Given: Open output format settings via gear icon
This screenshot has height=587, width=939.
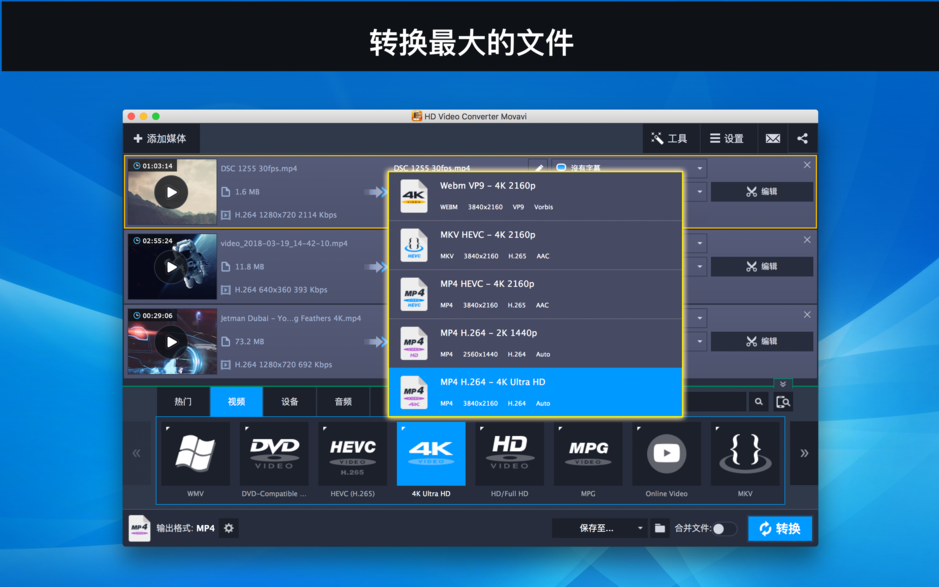Looking at the screenshot, I should pos(228,528).
